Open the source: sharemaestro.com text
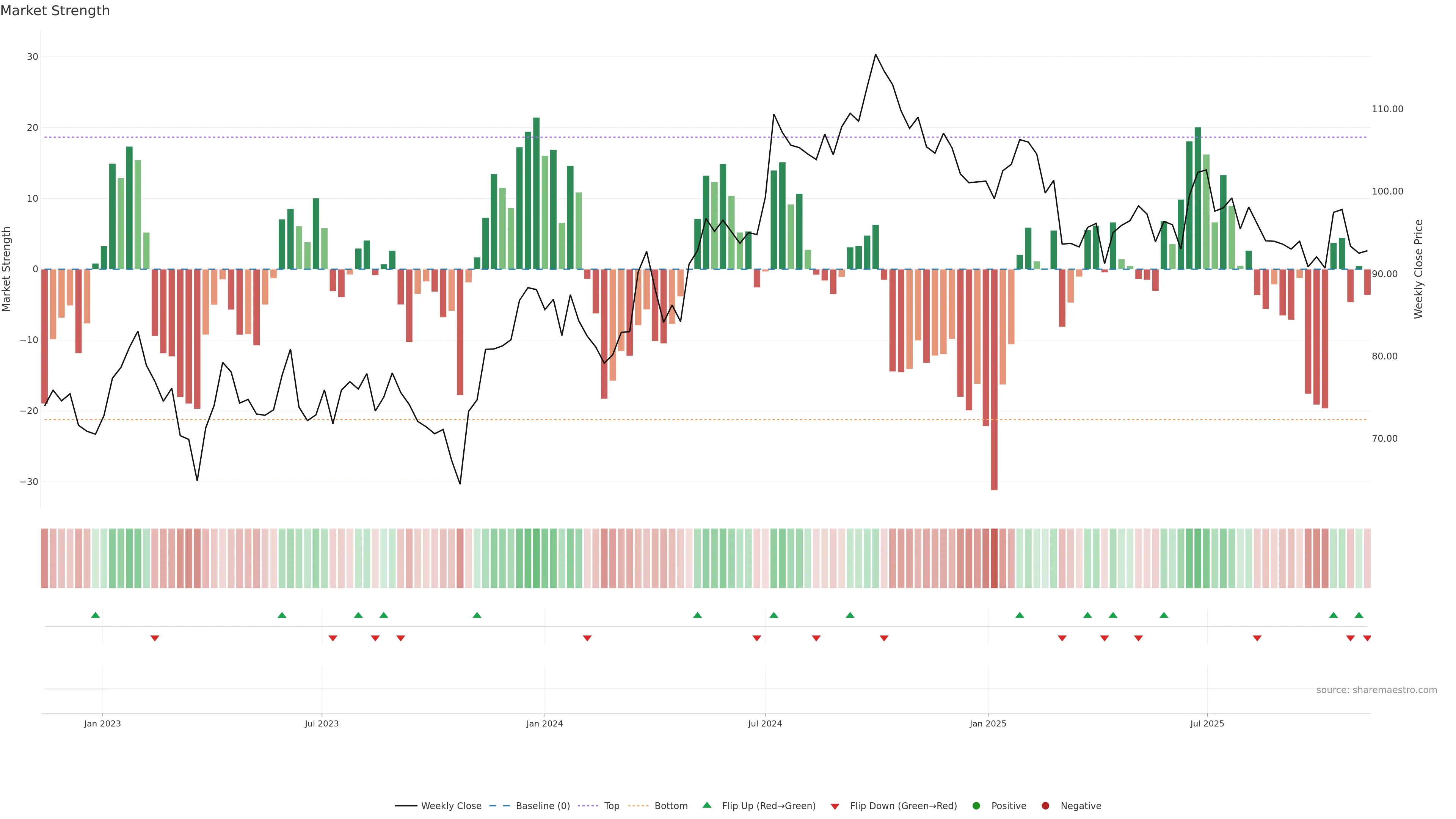1456x819 pixels. [x=1376, y=690]
